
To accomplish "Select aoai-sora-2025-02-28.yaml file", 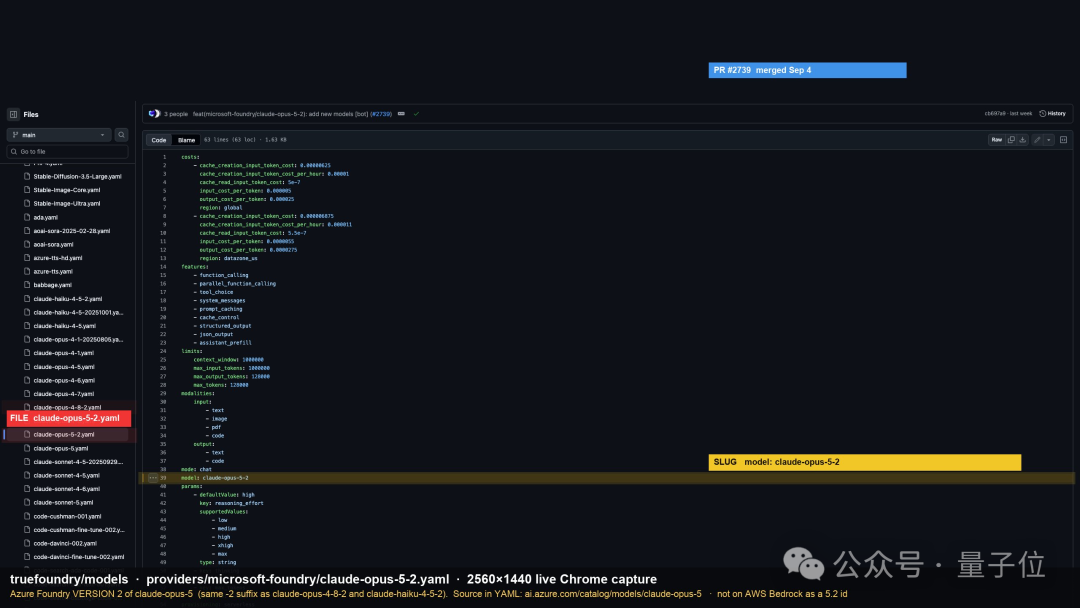I will pyautogui.click(x=71, y=231).
